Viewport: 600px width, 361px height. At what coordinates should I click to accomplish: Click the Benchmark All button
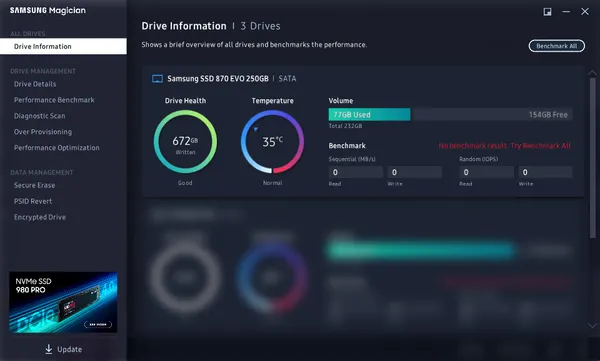[556, 46]
